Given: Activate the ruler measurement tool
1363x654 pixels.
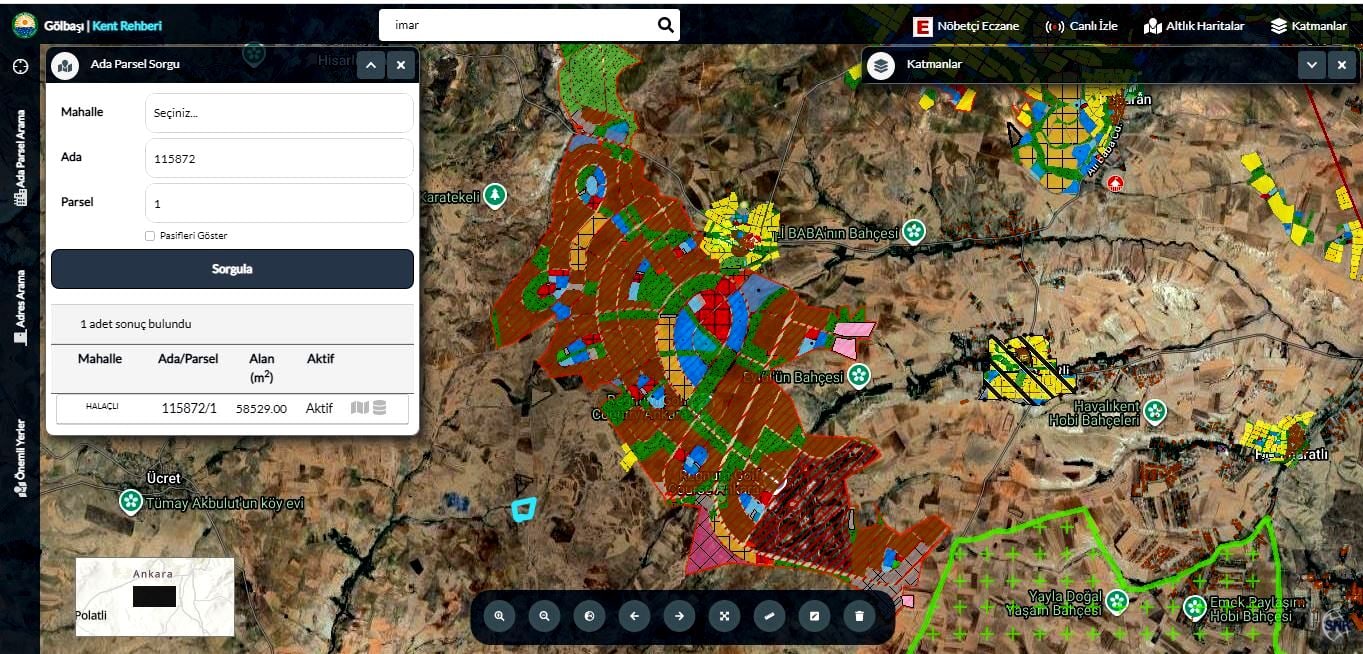Looking at the screenshot, I should 769,616.
